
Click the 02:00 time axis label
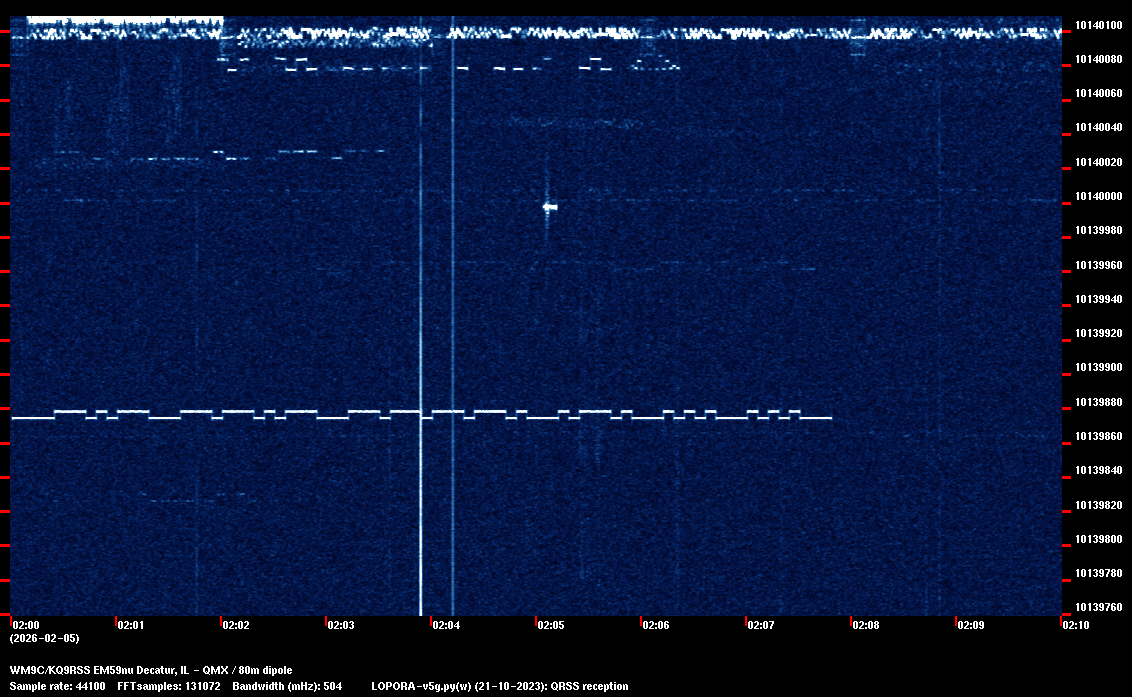[x=26, y=625]
